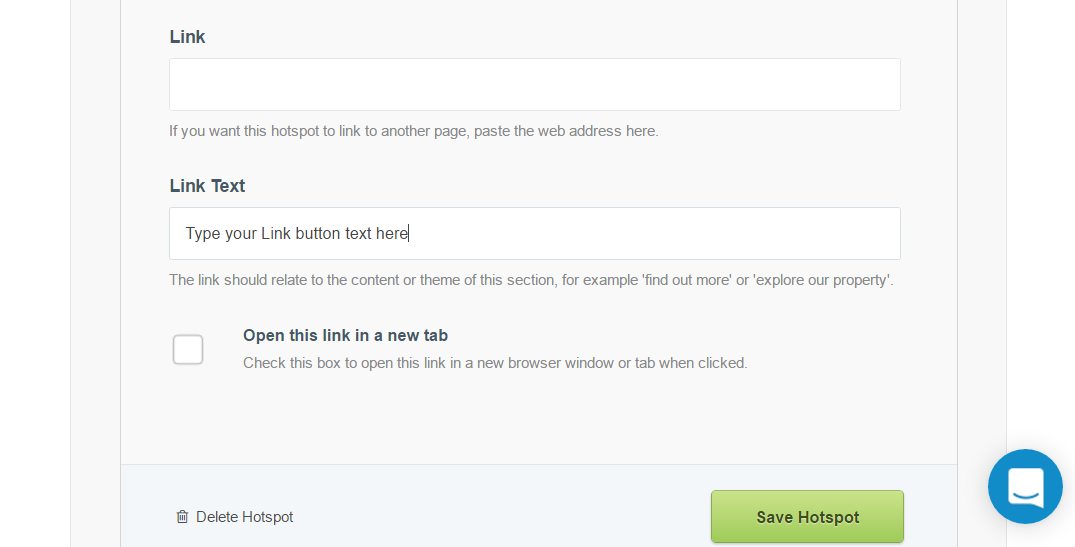The height and width of the screenshot is (547, 1075).
Task: Click the word 'Hotspot' in Delete Hotspot
Action: click(268, 517)
